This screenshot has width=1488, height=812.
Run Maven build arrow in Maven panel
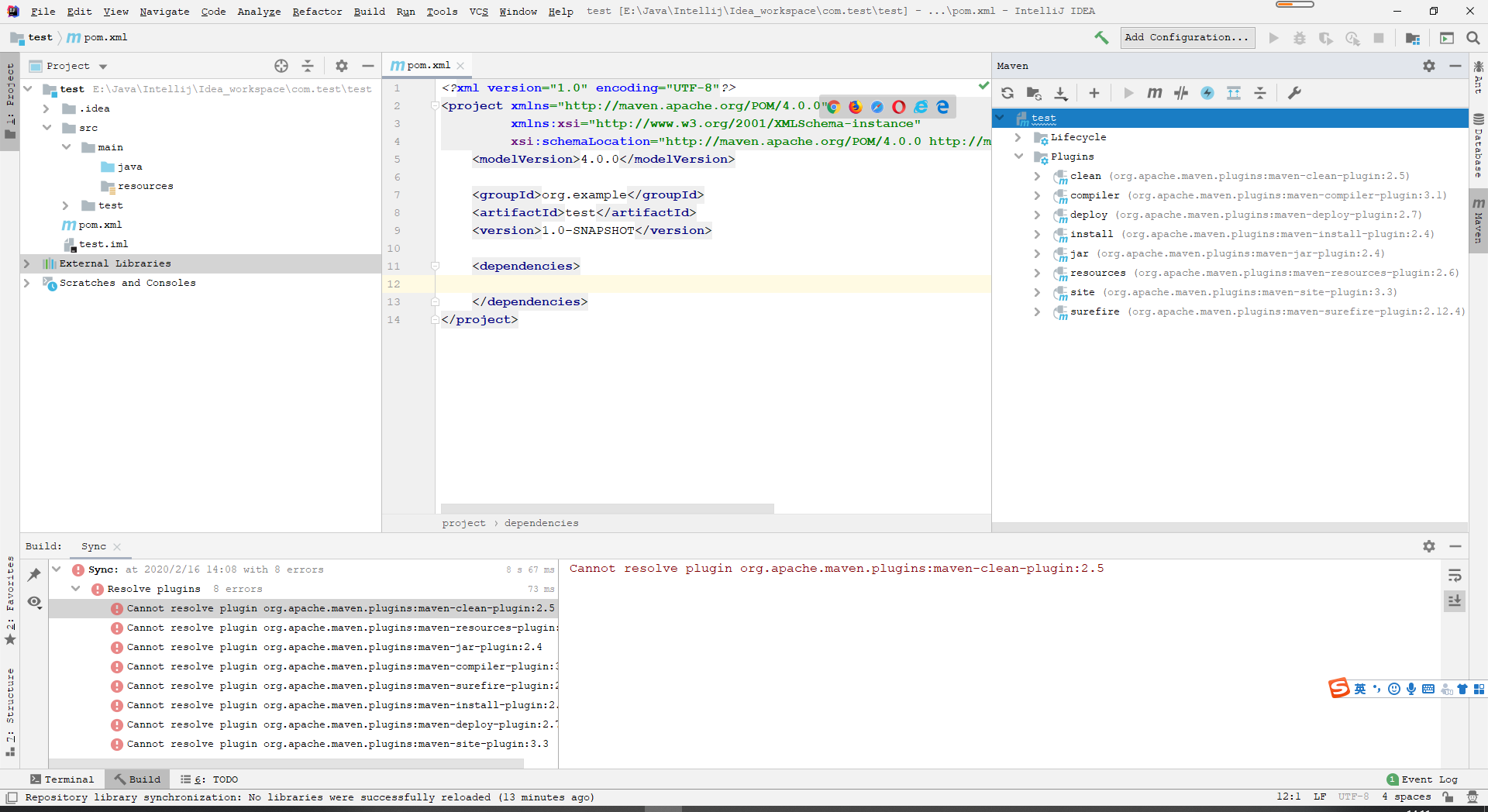(x=1128, y=93)
